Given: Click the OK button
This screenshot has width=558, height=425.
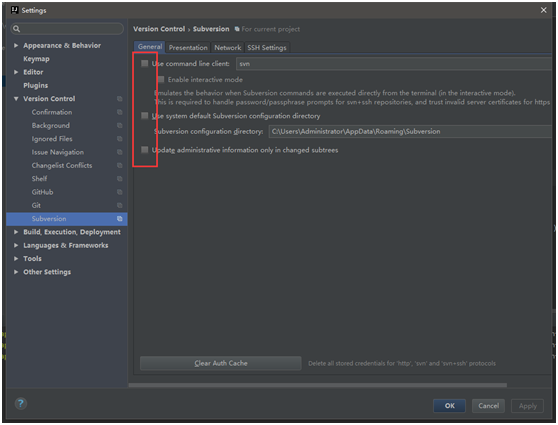Looking at the screenshot, I should 449,406.
